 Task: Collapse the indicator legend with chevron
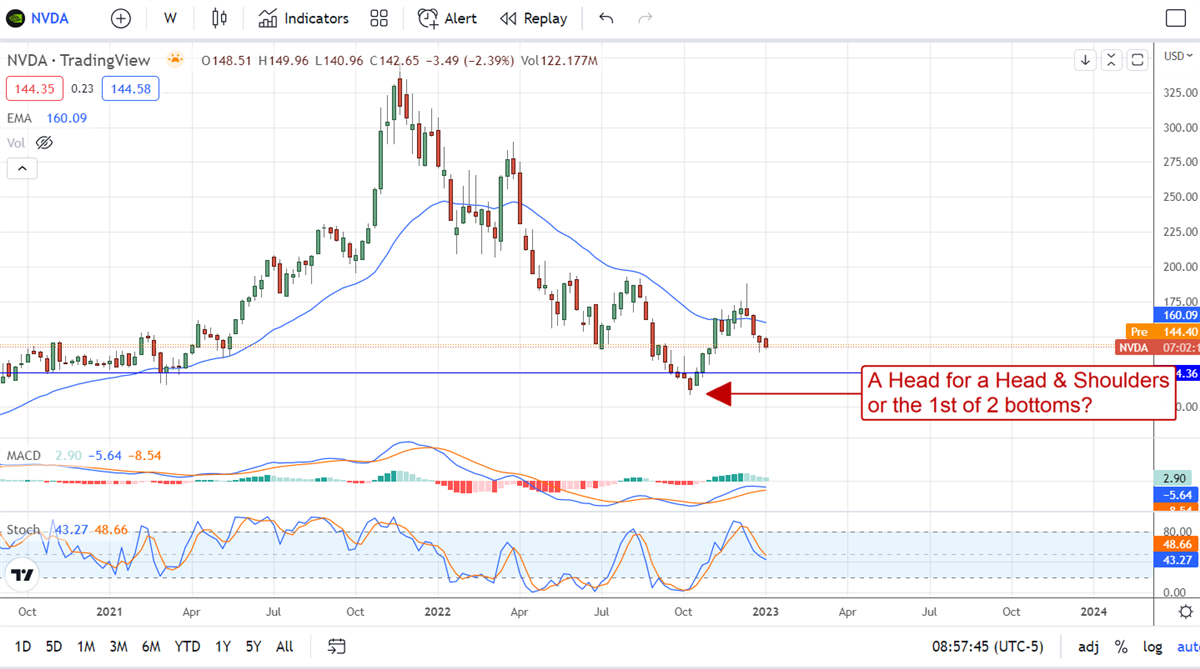(22, 168)
